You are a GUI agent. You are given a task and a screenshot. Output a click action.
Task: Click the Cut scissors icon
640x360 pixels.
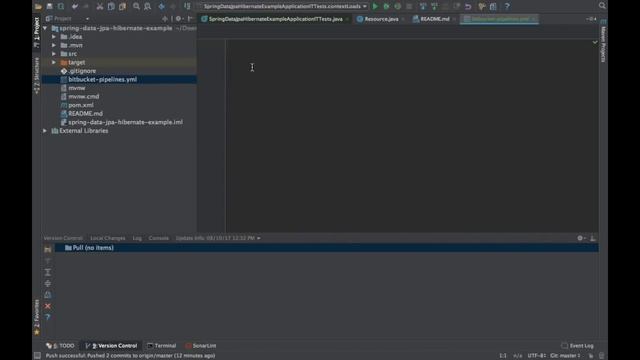[100, 6]
